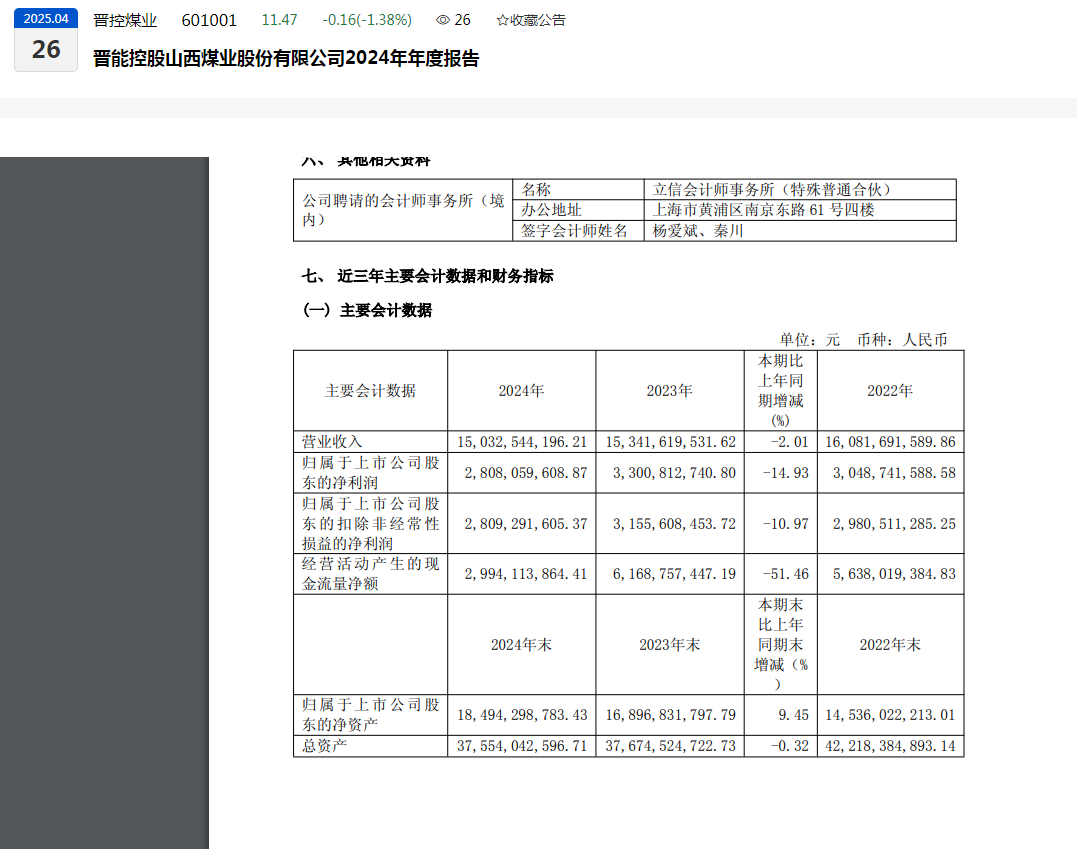Click the 营业收入 row label

pos(333,441)
